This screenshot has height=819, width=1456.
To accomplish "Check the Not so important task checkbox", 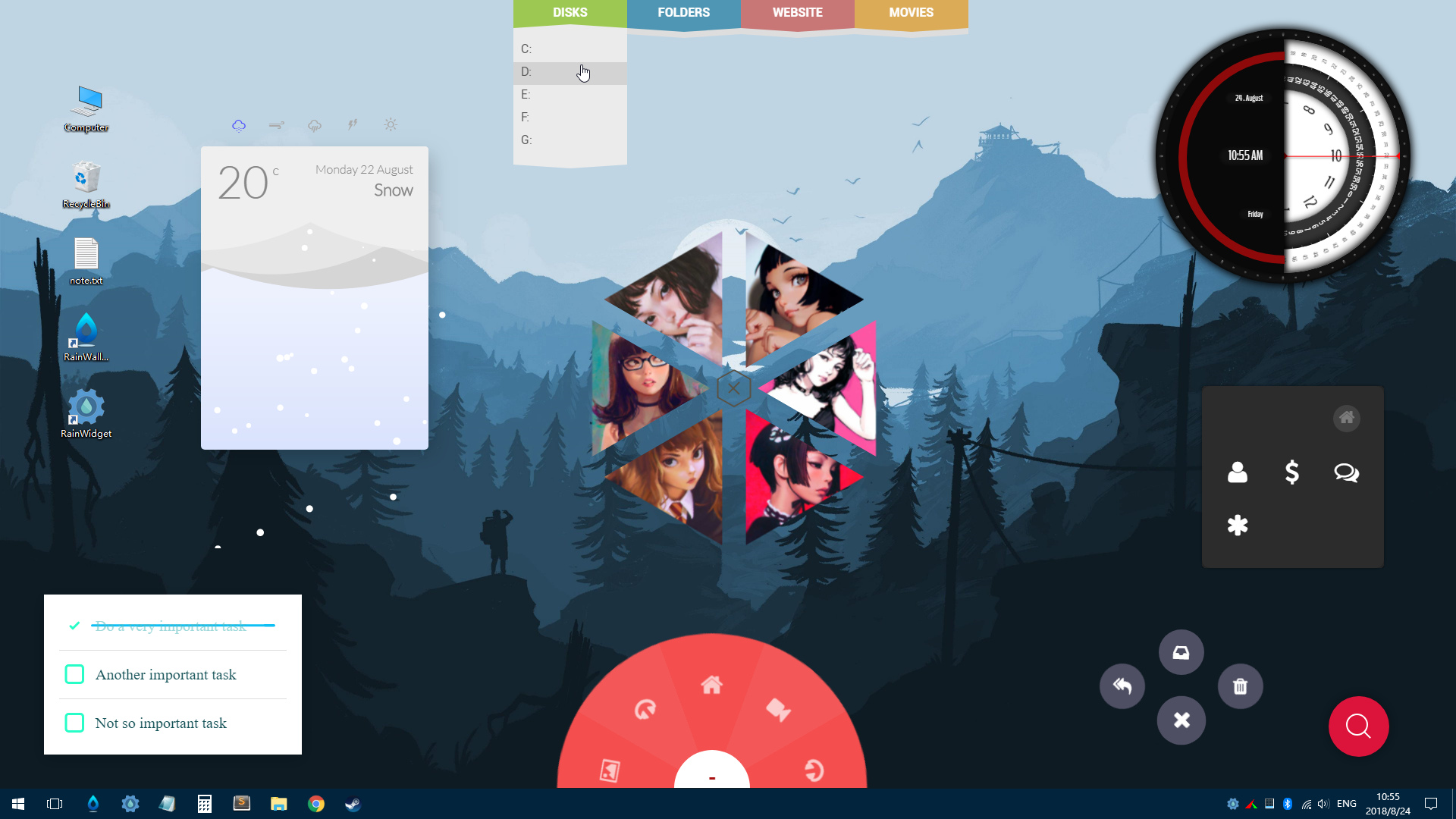I will point(74,723).
